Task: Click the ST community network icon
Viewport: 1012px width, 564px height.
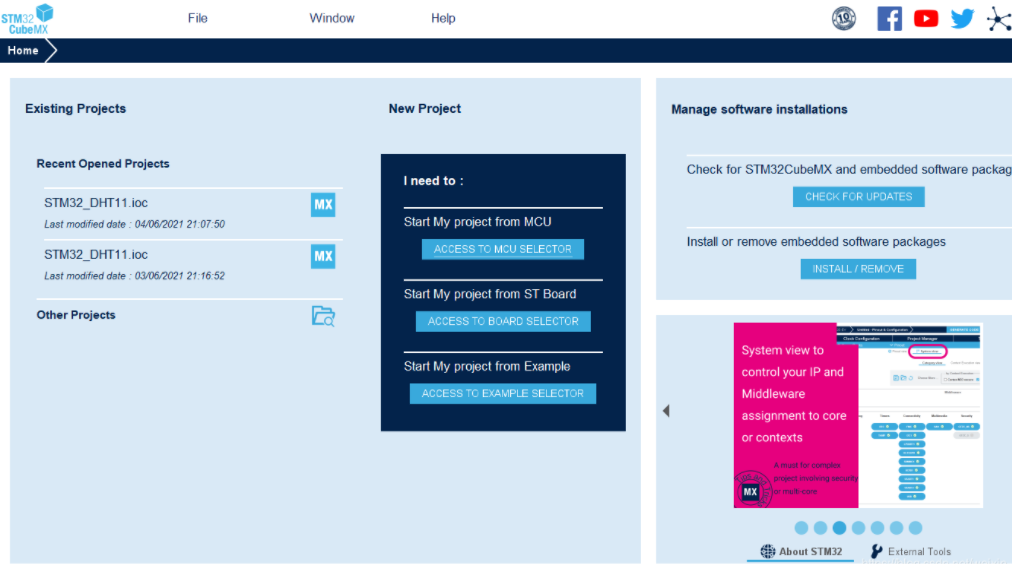Action: [x=999, y=19]
